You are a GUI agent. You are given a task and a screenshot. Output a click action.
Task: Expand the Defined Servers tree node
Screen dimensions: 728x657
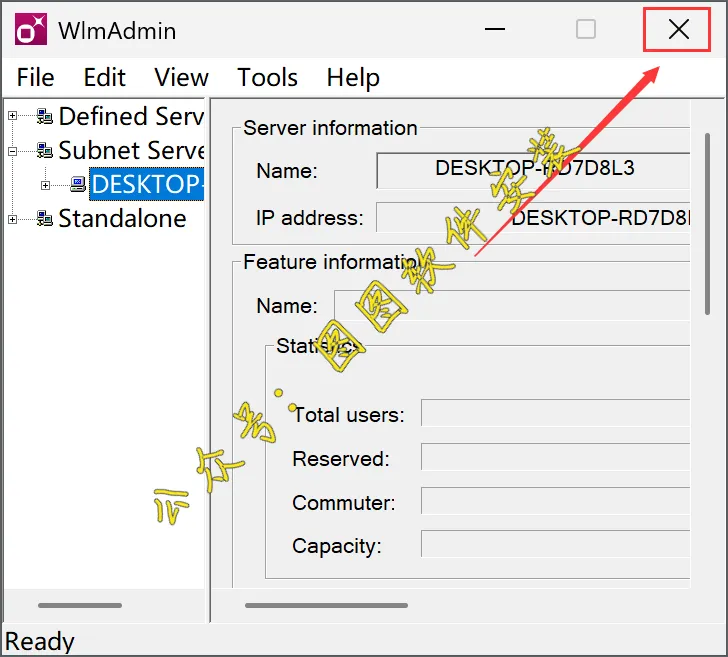coord(13,116)
